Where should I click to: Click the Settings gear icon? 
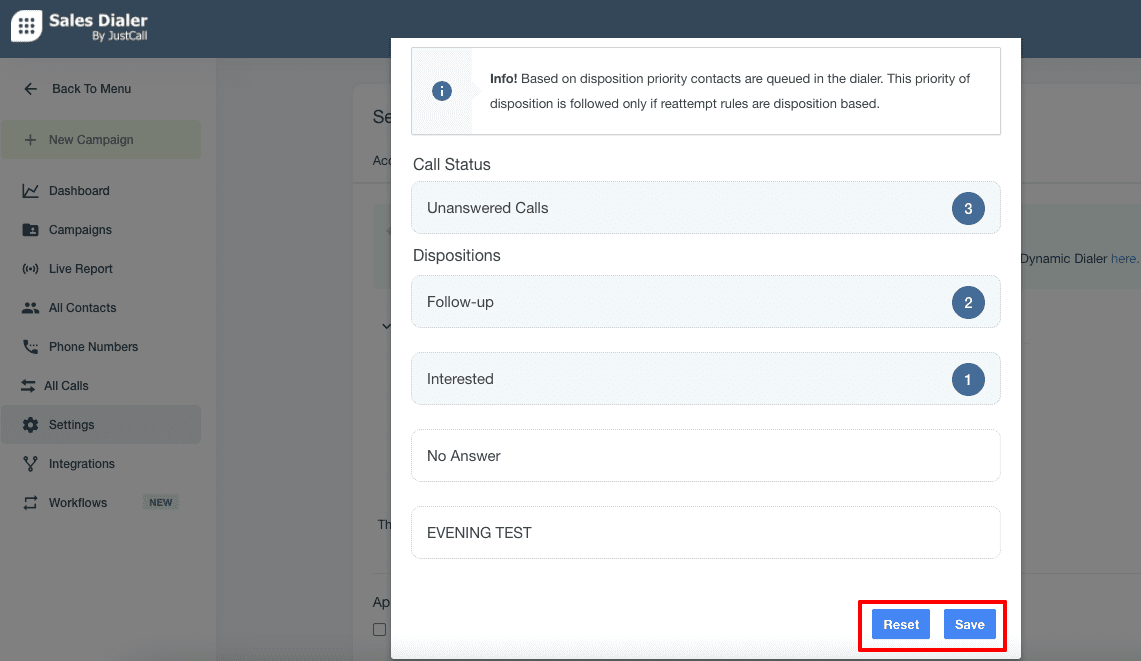point(30,424)
